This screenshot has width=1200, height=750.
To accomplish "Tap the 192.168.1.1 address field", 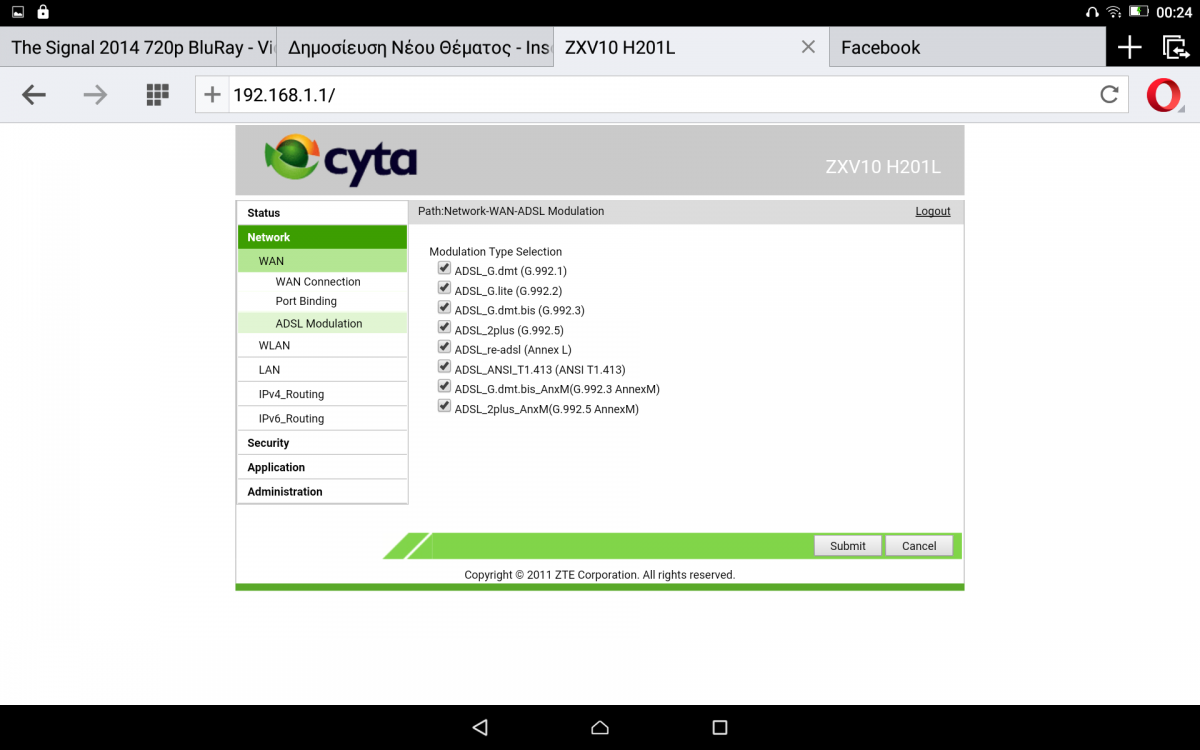I will (660, 95).
